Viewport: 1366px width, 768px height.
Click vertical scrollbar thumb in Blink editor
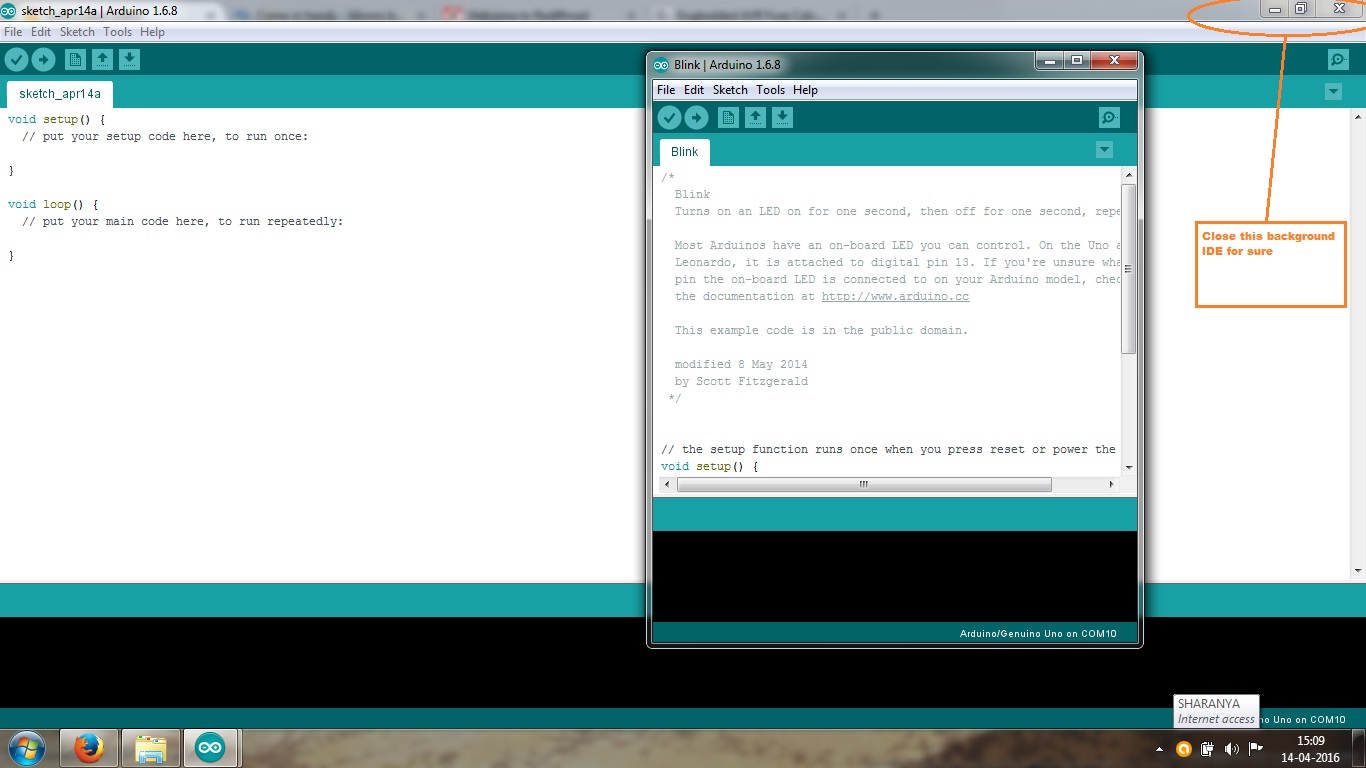pos(1128,268)
